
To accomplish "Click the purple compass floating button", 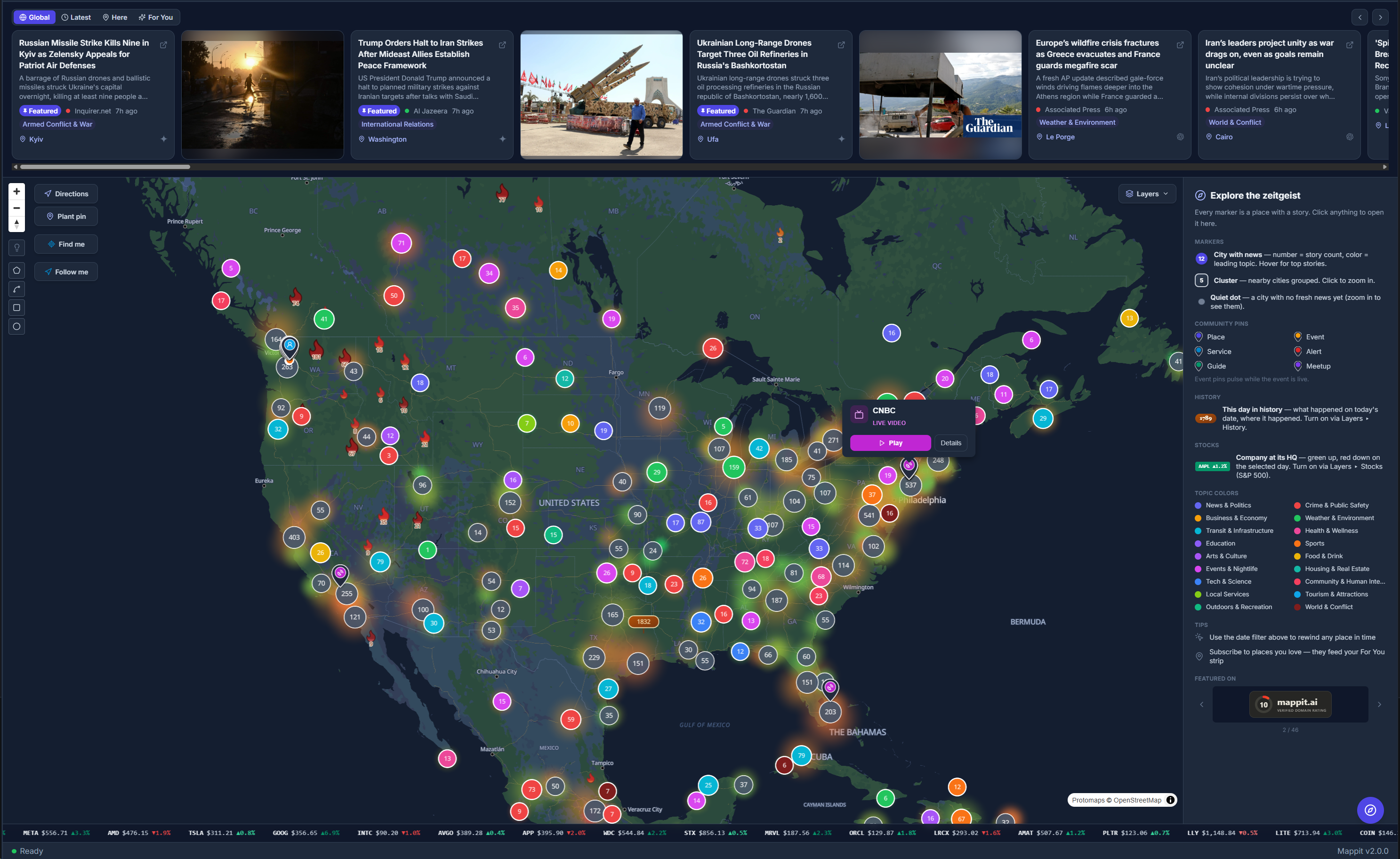I will [1370, 810].
